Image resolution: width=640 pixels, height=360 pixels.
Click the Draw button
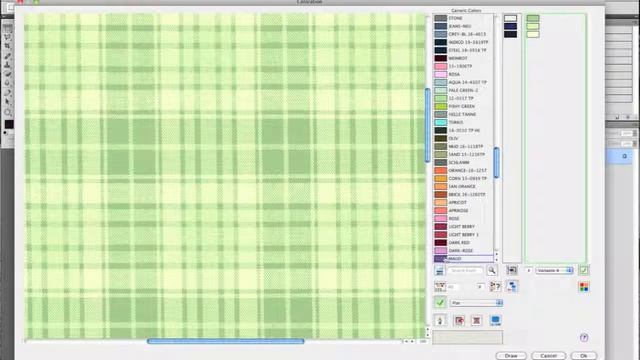coord(511,356)
